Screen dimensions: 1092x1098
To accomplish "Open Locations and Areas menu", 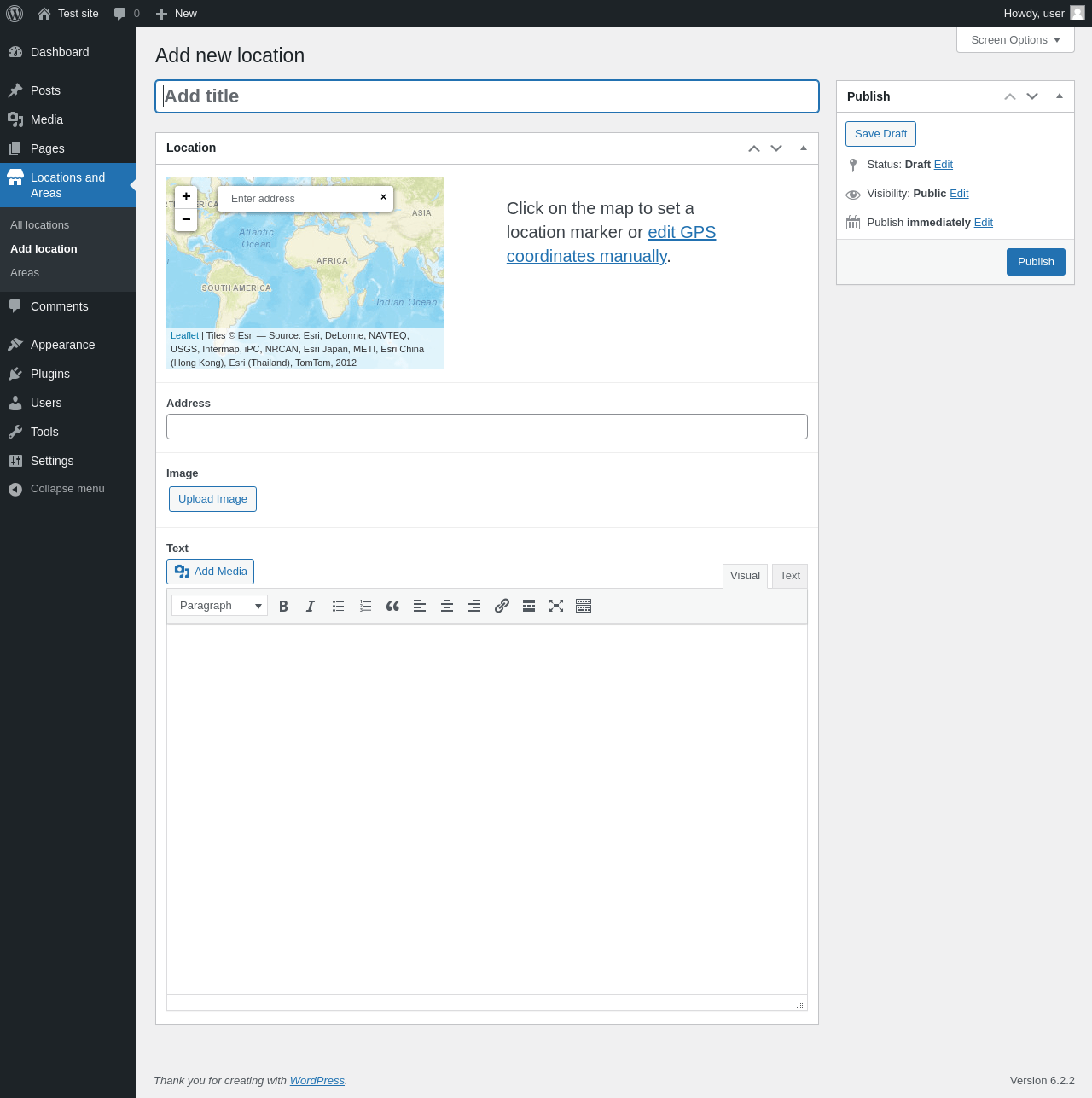I will click(x=68, y=185).
